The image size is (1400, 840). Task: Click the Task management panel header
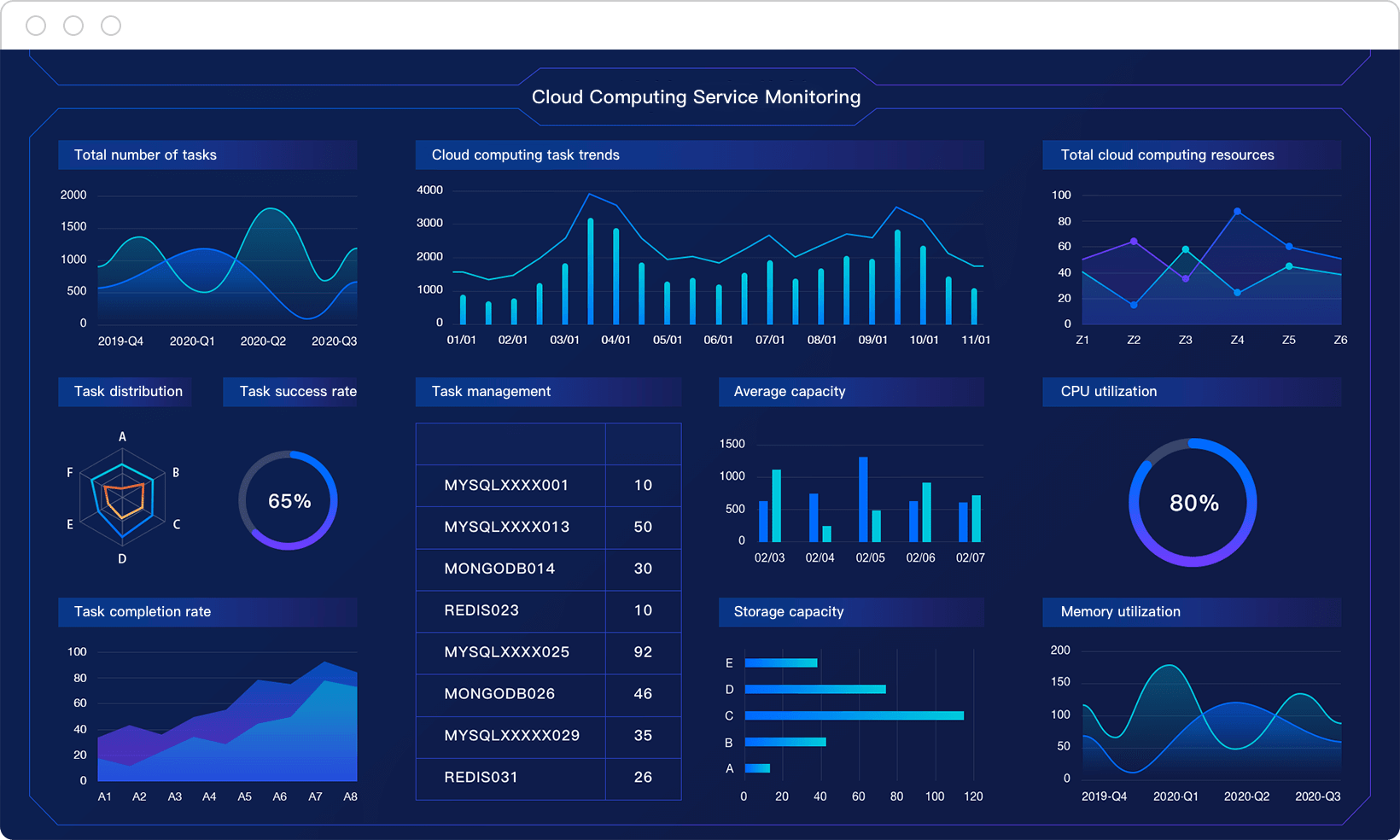click(x=548, y=391)
